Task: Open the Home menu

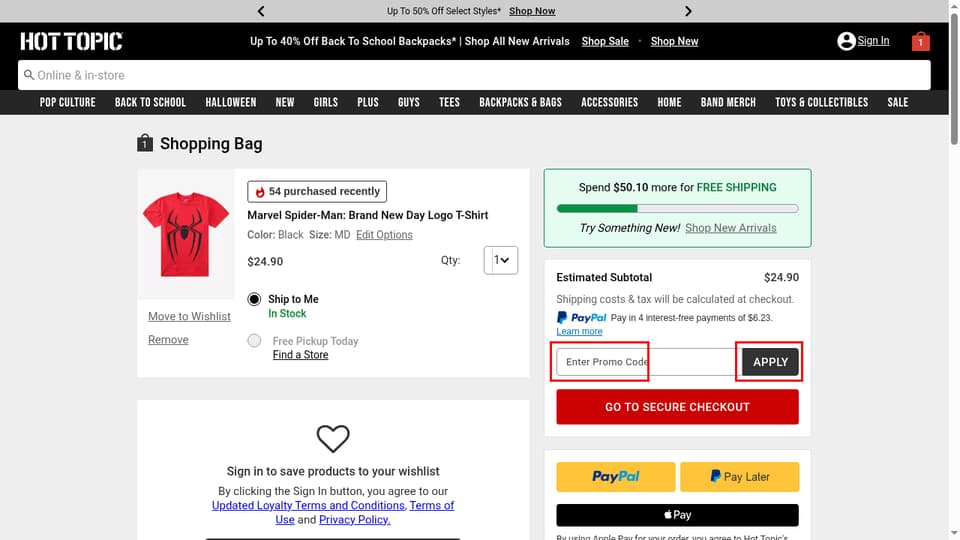Action: click(669, 102)
